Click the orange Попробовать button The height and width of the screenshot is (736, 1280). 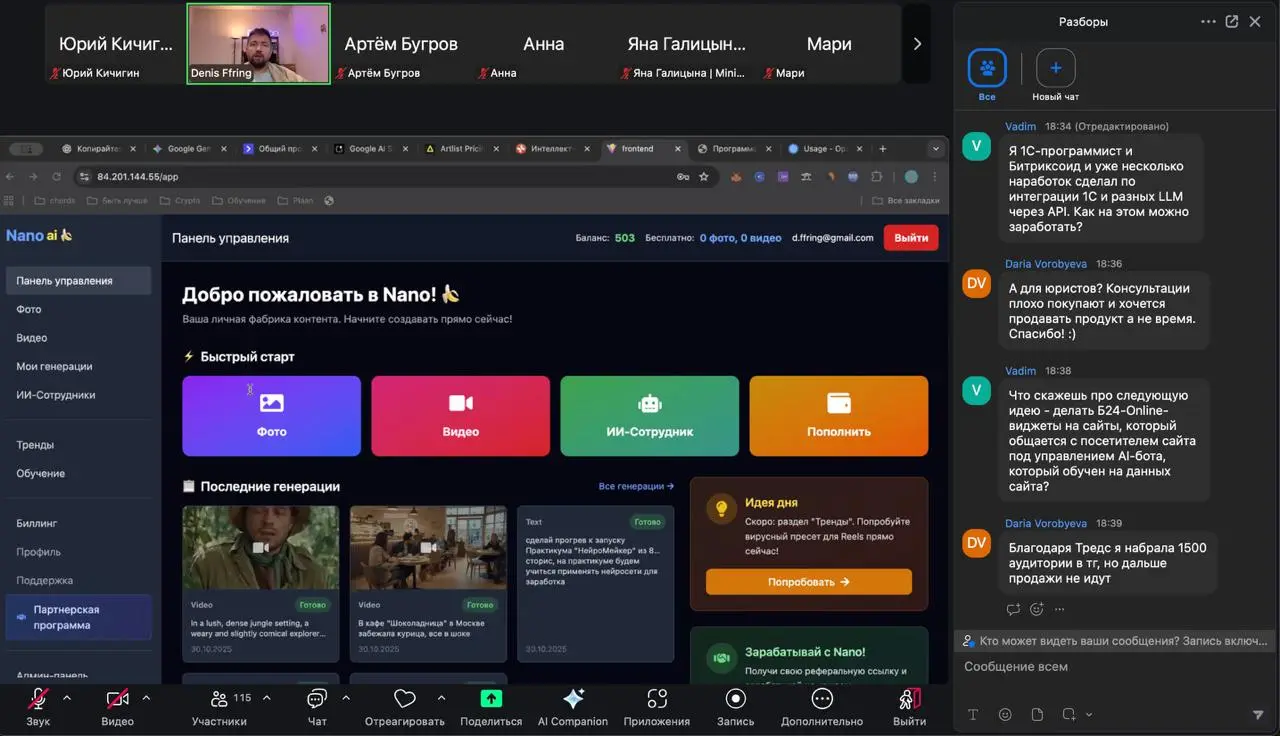tap(808, 581)
